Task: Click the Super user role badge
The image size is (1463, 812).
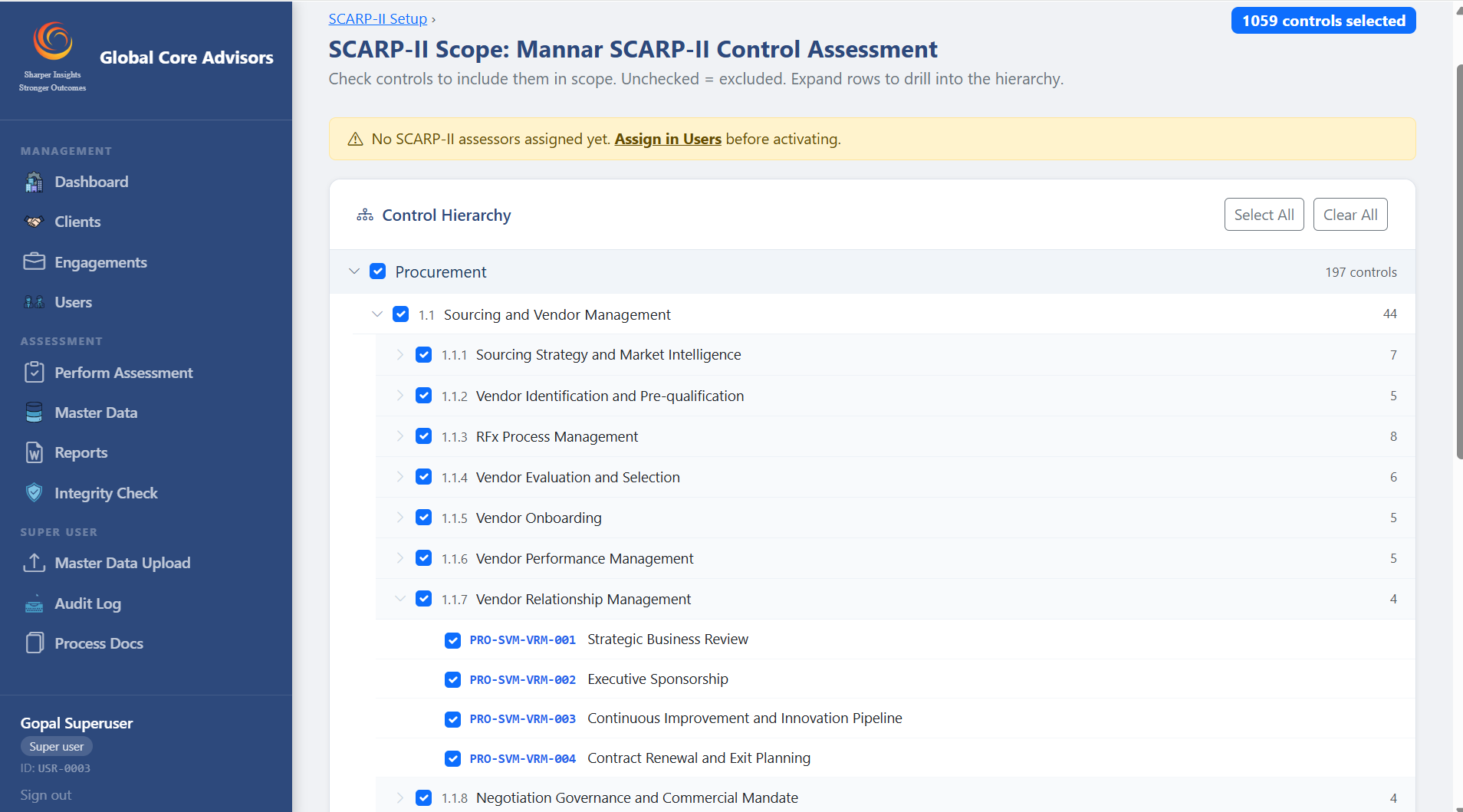Action: (57, 746)
